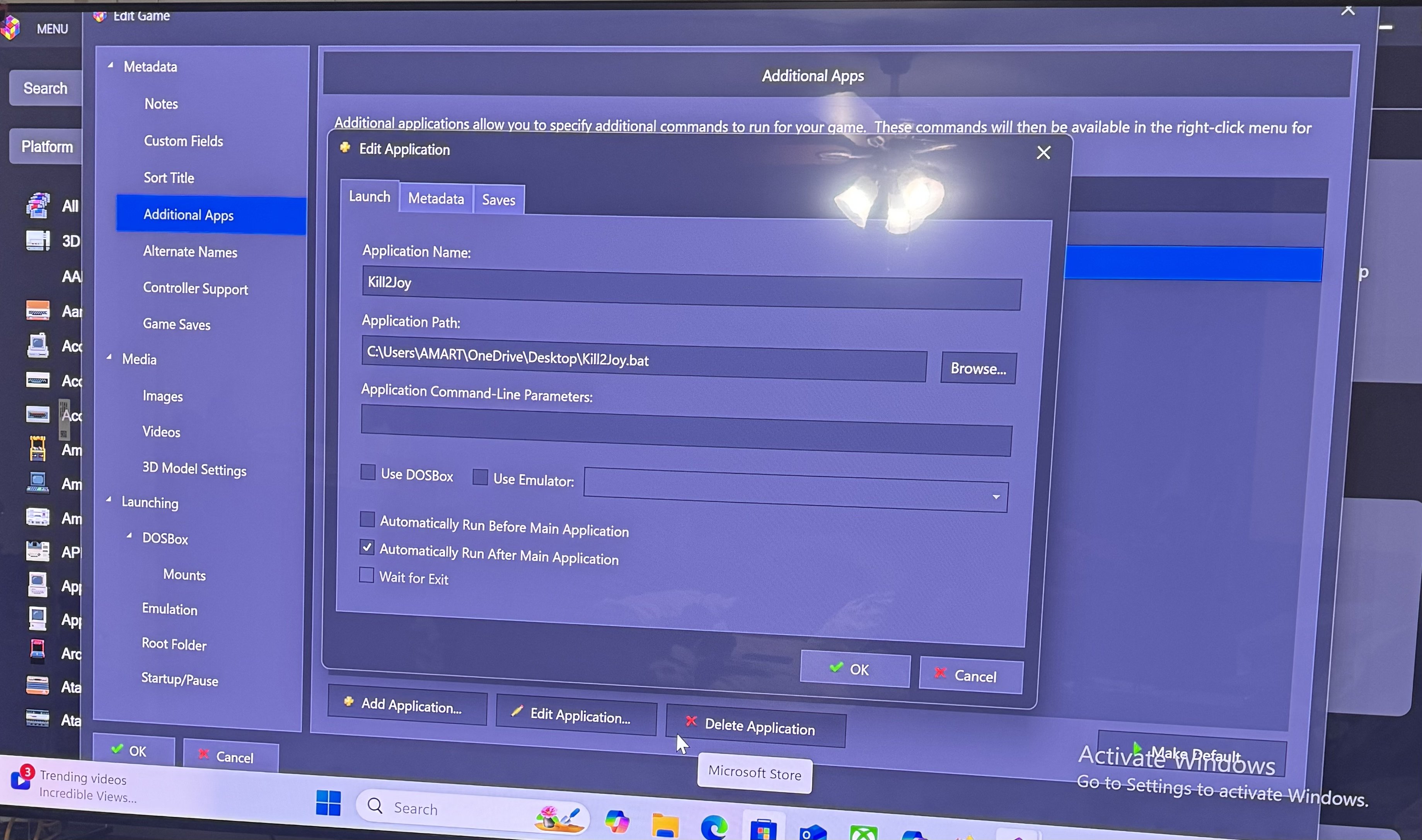Switch to the Launch tab

pos(370,196)
